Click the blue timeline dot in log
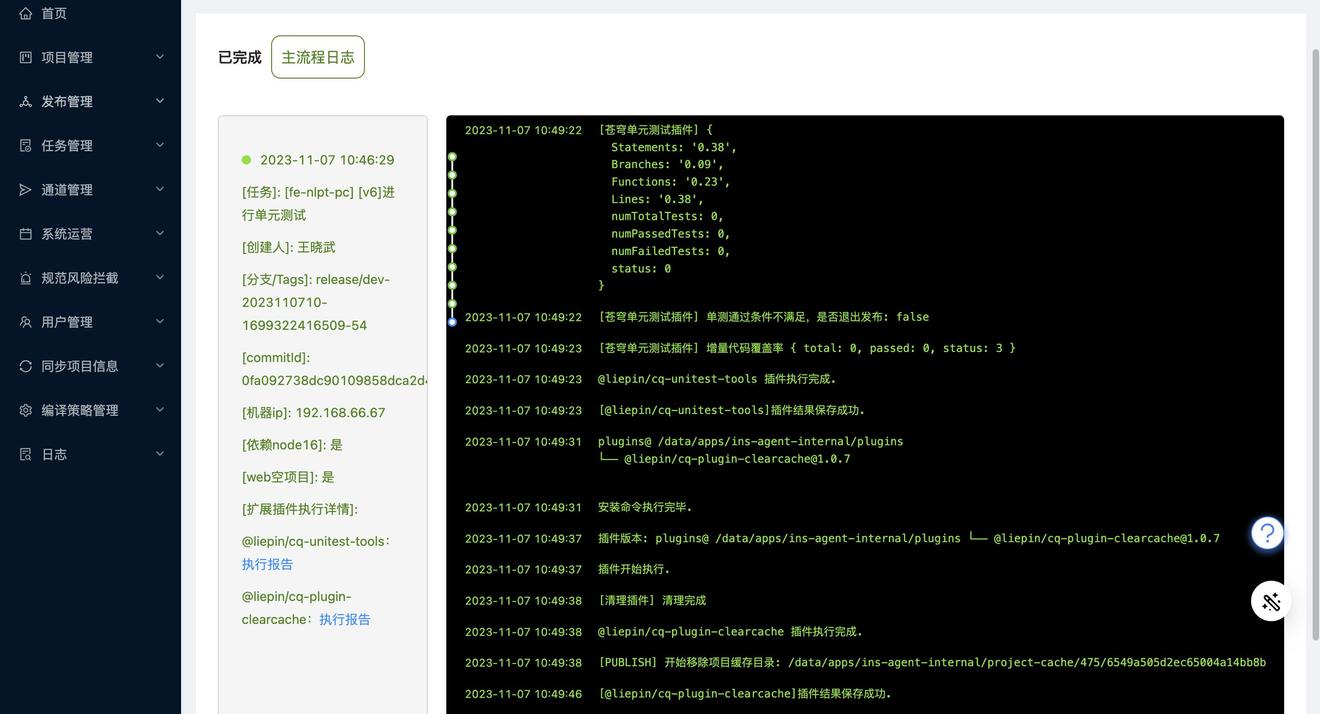This screenshot has height=714, width=1320. [x=452, y=322]
